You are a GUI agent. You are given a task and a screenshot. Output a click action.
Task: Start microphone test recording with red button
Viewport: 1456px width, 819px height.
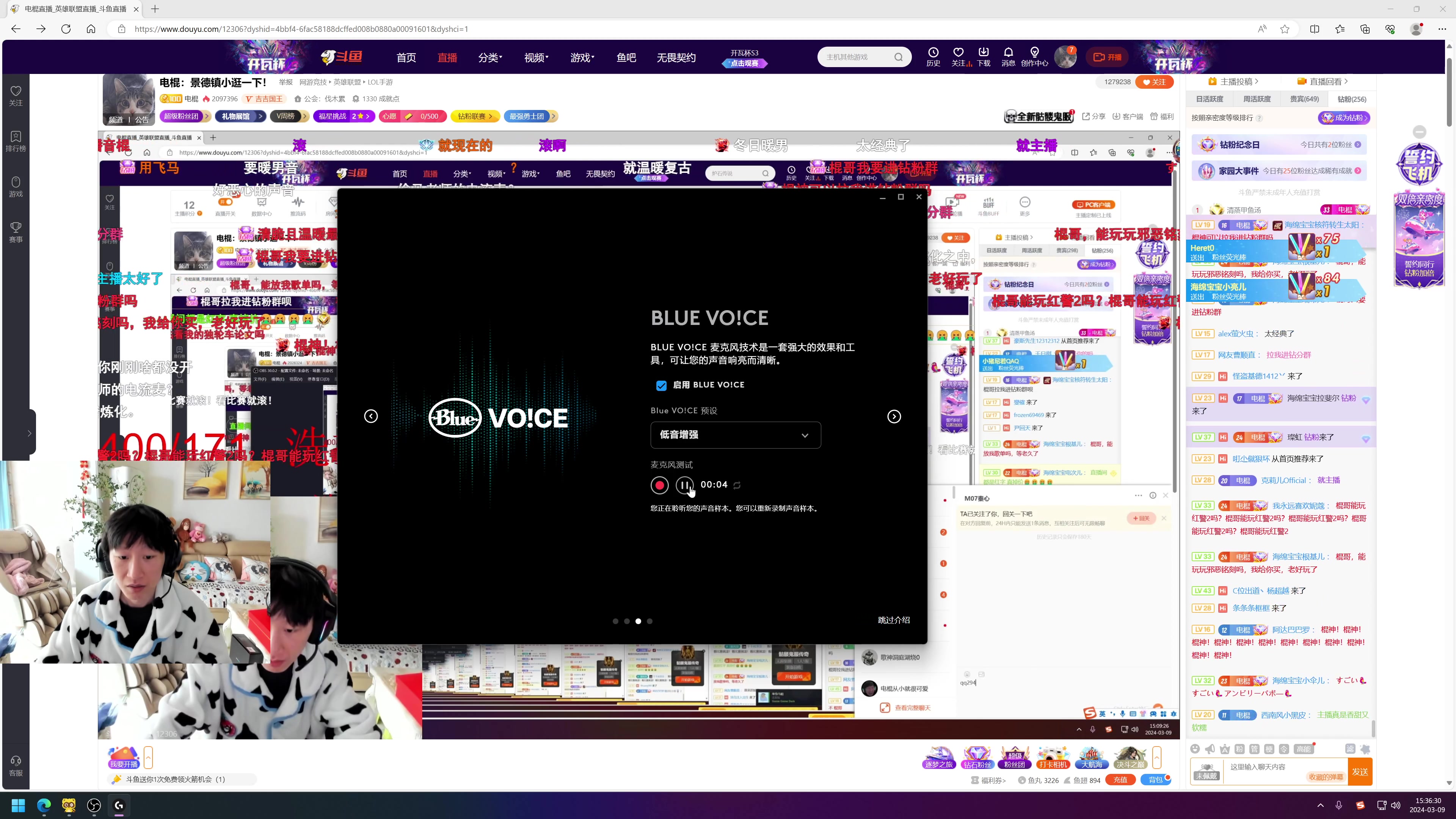(x=660, y=485)
